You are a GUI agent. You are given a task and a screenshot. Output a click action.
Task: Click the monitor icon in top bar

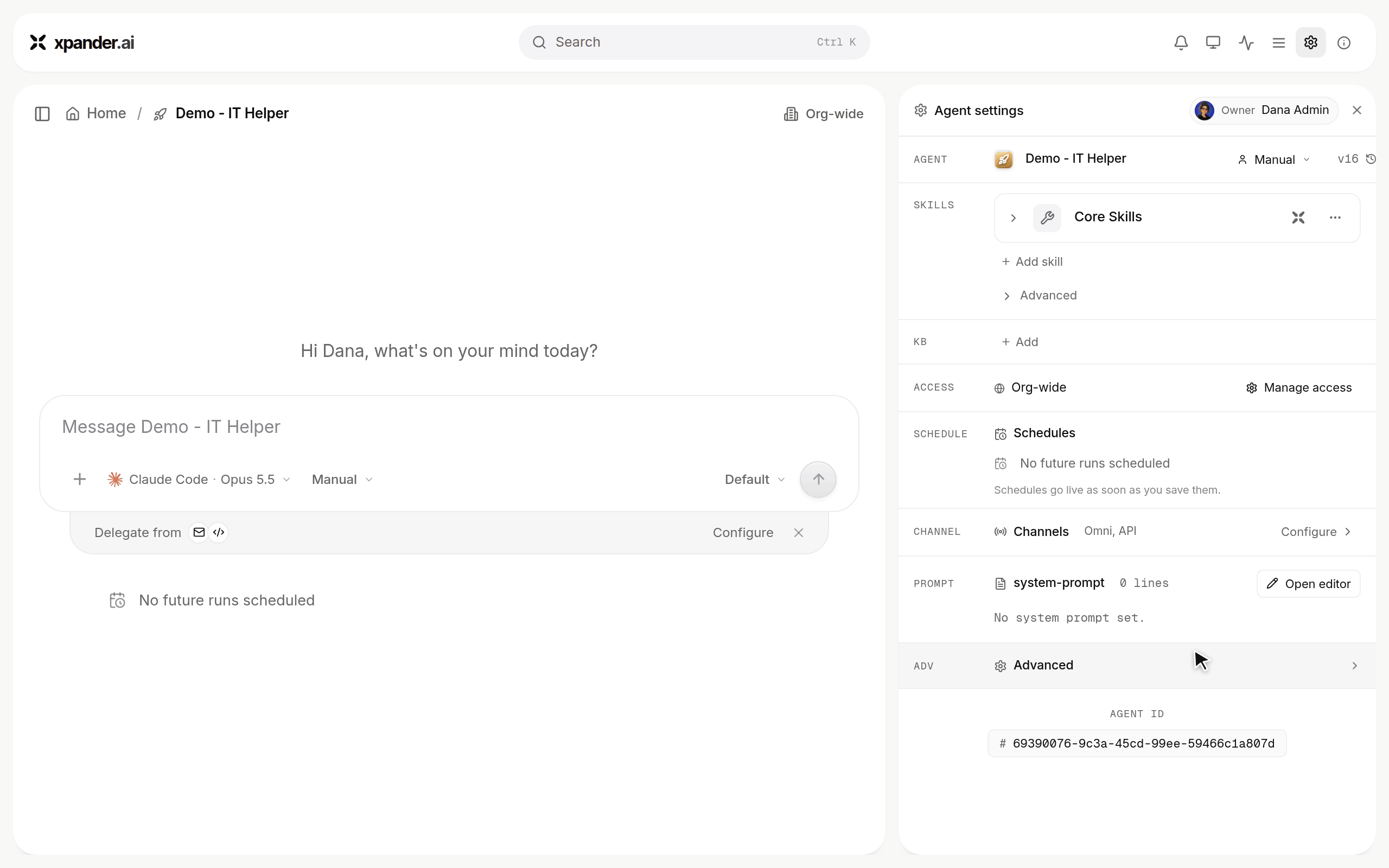1213,42
